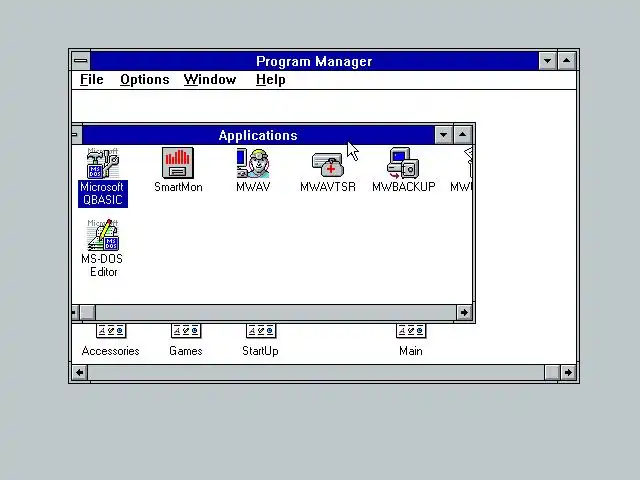Maximize the Applications group window

pos(462,135)
